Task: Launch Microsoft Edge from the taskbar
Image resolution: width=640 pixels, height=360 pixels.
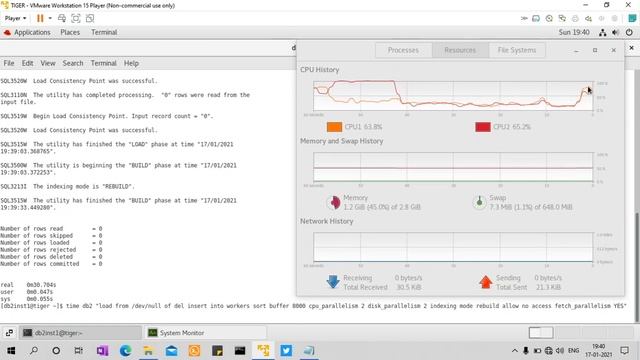Action: click(x=125, y=351)
